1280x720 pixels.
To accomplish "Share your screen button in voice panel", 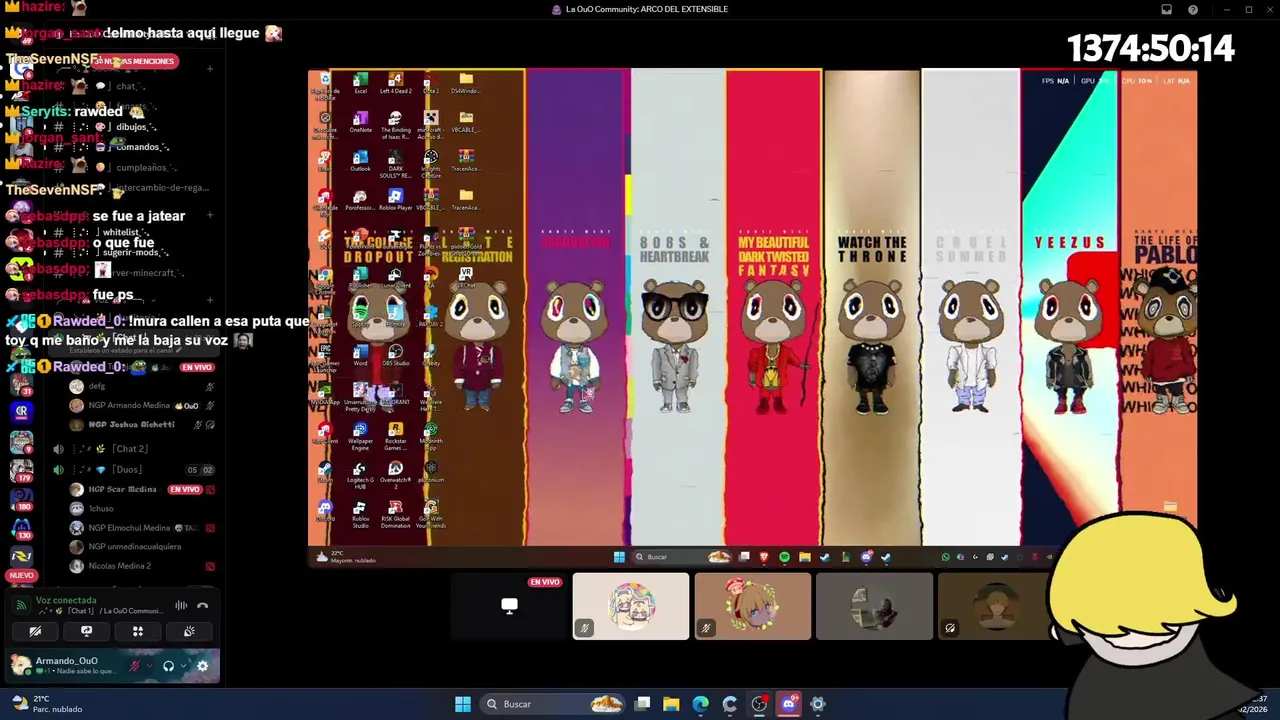I will [86, 631].
